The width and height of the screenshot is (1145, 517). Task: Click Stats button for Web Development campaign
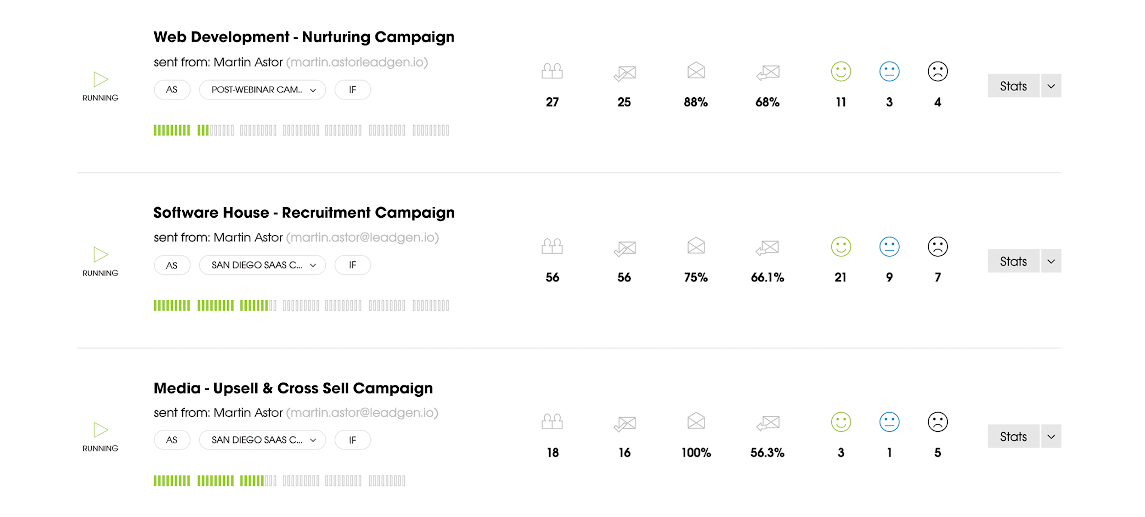click(x=1013, y=86)
